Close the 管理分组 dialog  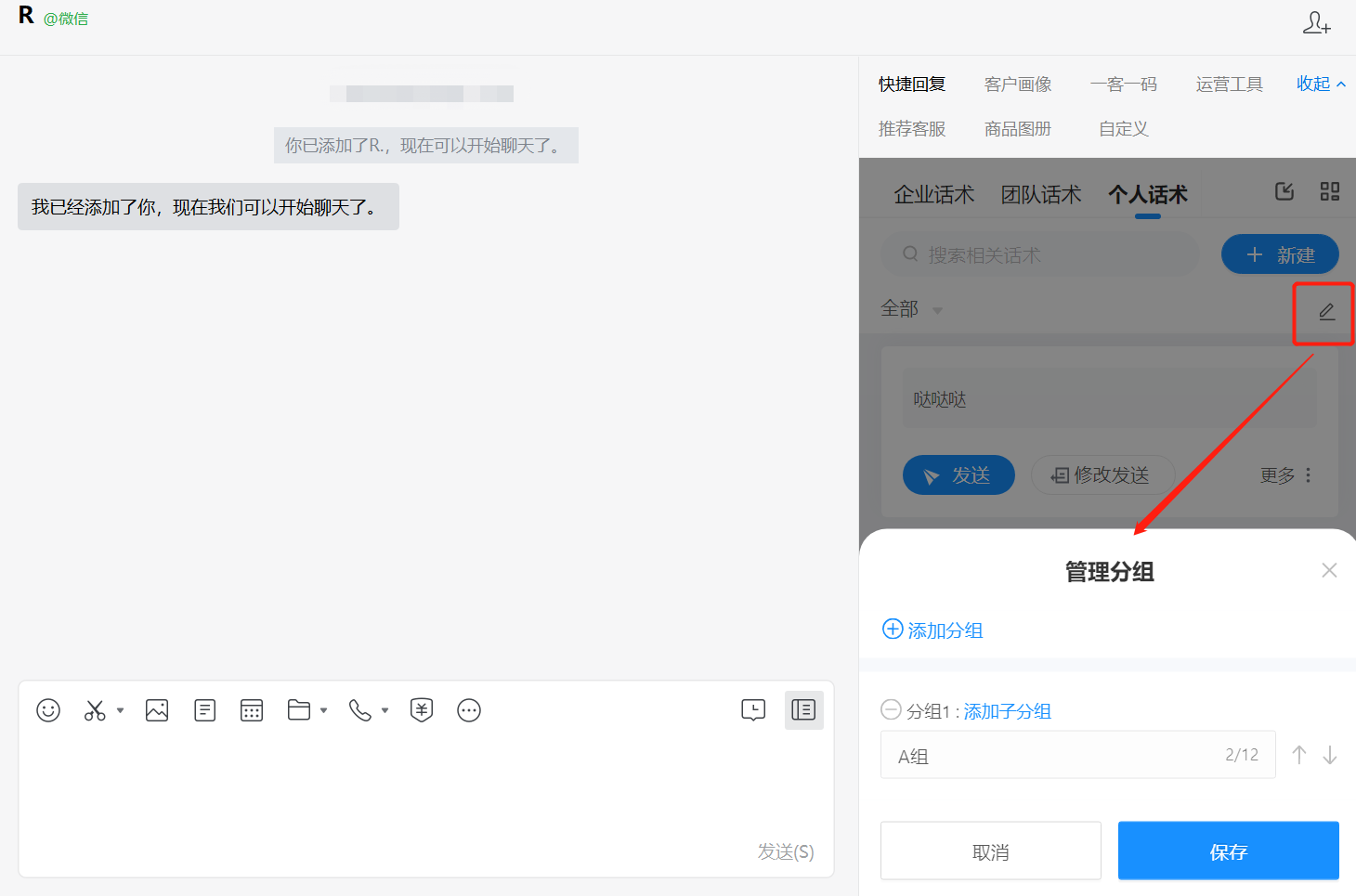1329,570
